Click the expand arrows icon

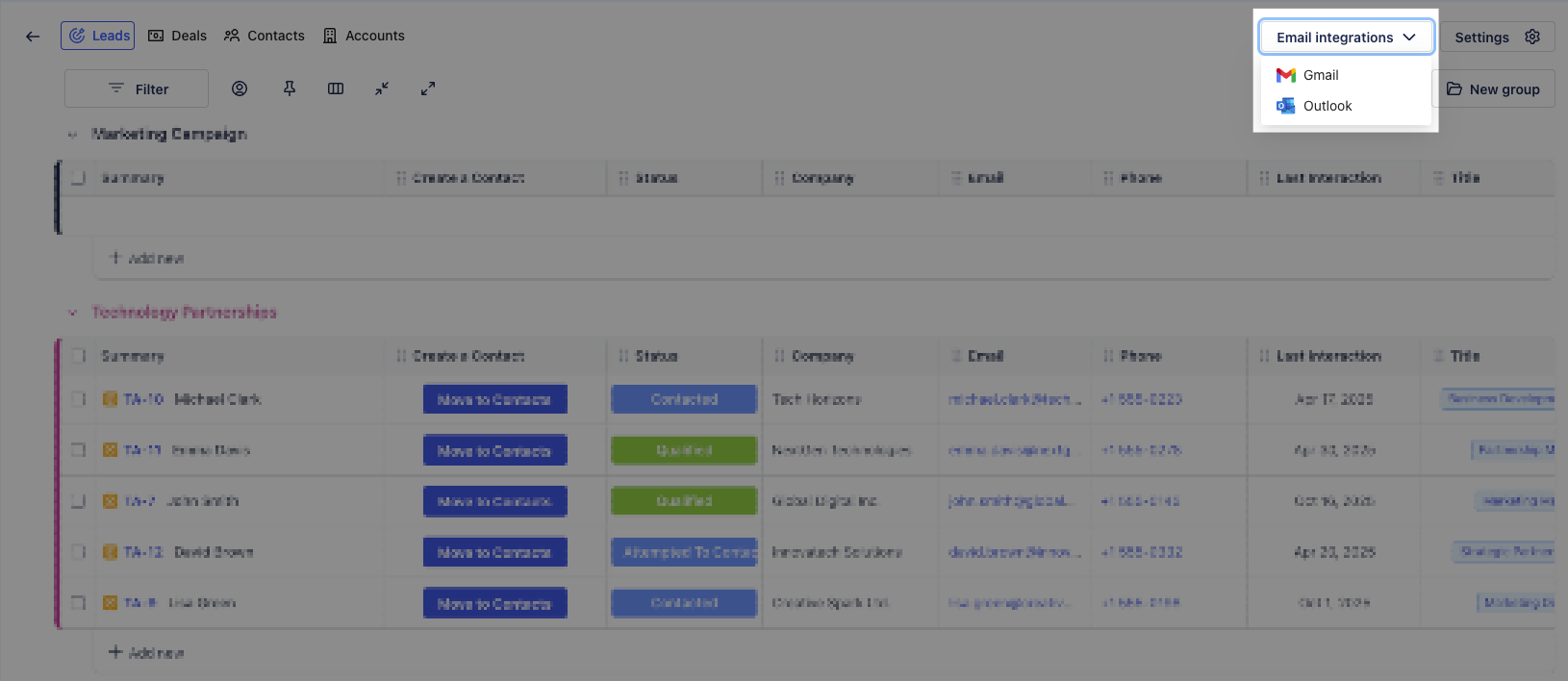pos(428,88)
